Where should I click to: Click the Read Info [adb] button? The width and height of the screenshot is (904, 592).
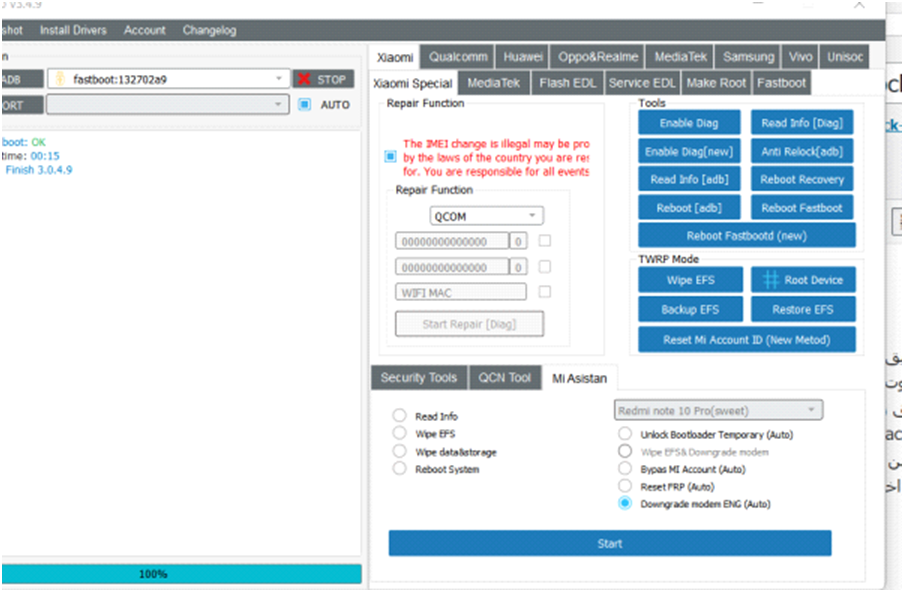(689, 179)
